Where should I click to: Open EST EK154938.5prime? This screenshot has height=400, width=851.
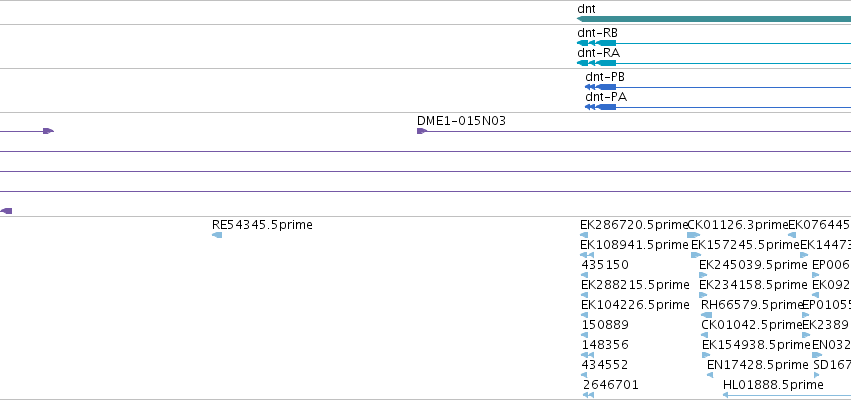756,345
